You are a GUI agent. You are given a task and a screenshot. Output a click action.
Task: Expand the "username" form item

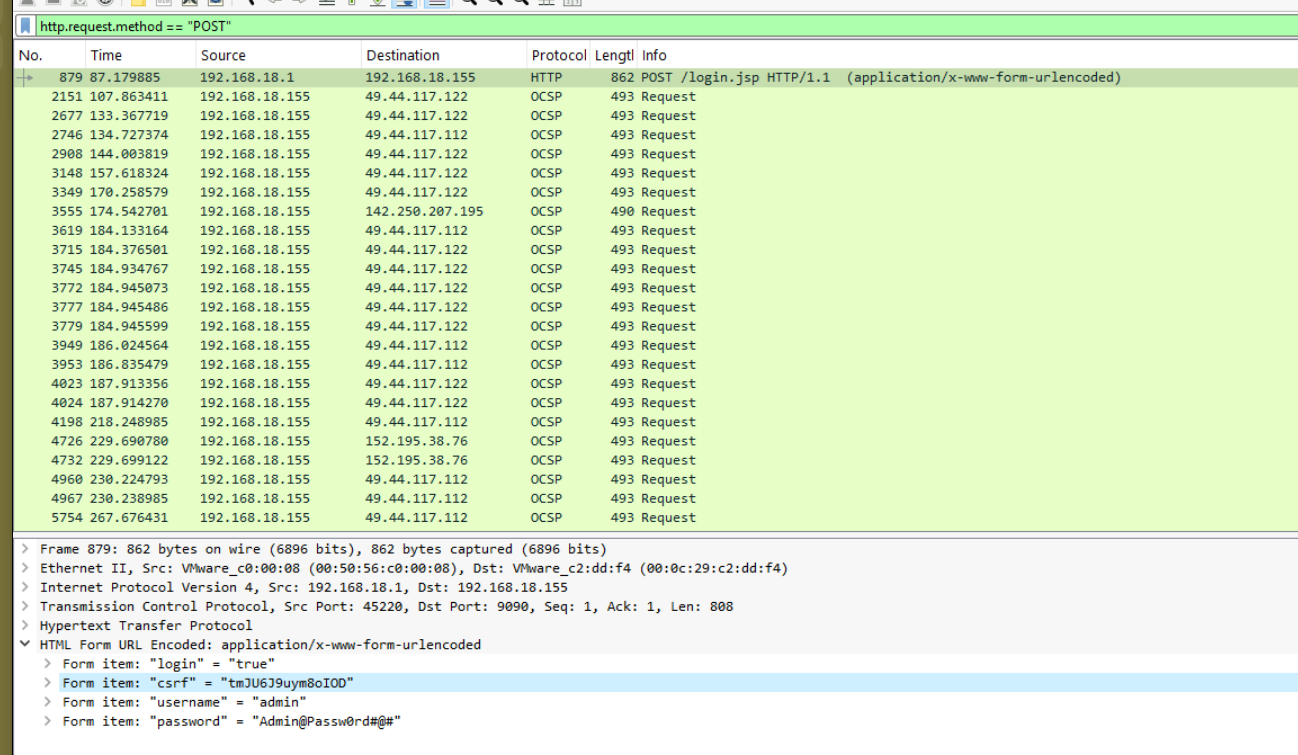(47, 702)
